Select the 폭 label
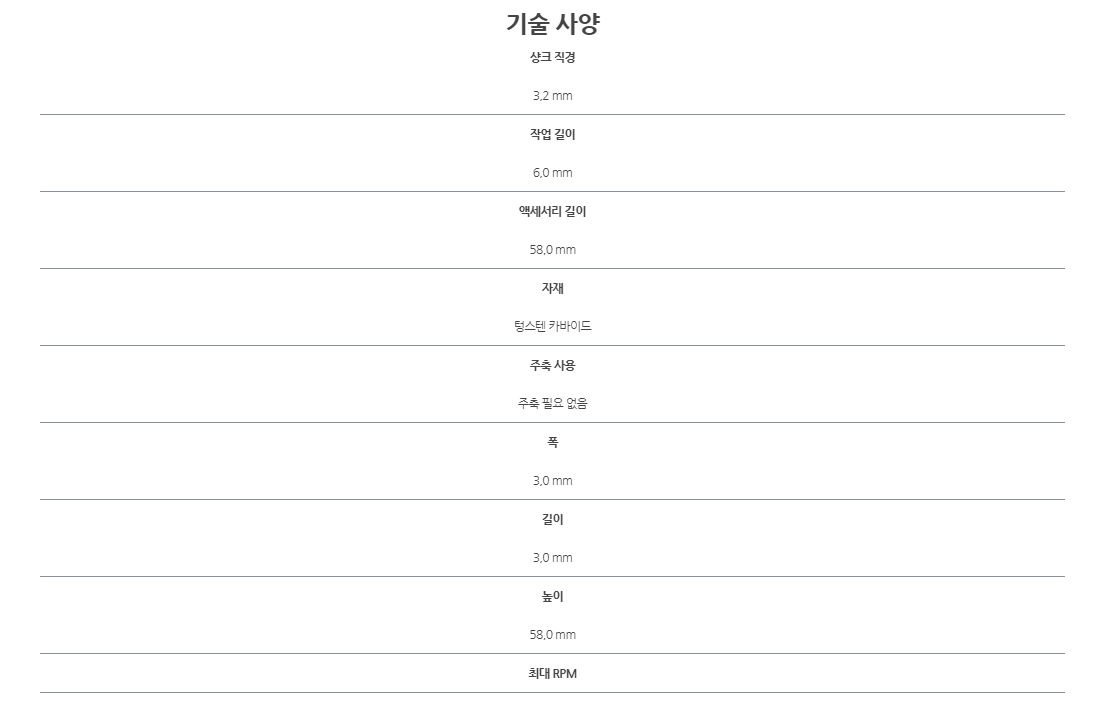This screenshot has width=1105, height=704. pyautogui.click(x=552, y=442)
